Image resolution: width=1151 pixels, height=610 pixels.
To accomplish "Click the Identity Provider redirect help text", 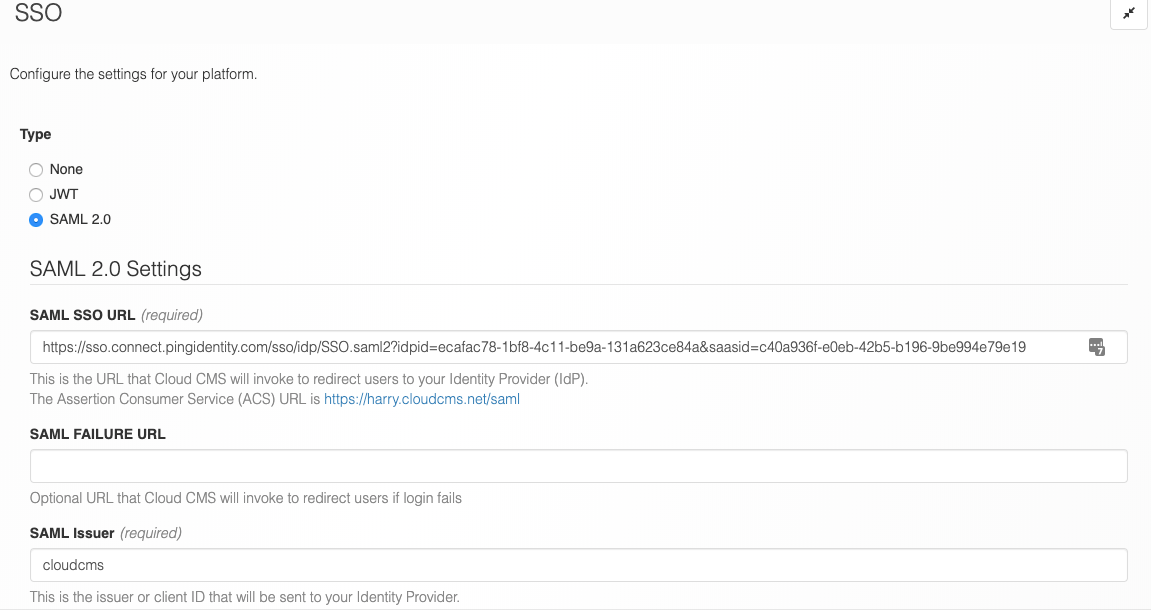I will pos(308,380).
